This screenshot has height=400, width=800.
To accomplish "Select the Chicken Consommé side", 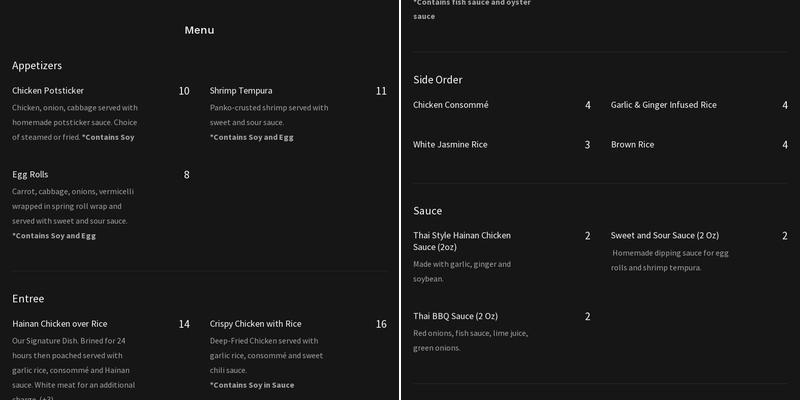I will [x=451, y=105].
